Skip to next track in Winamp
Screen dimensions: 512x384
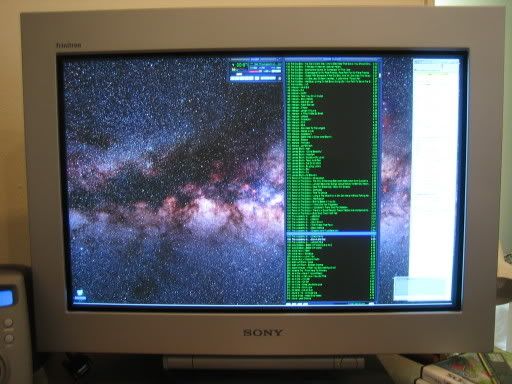pos(251,78)
